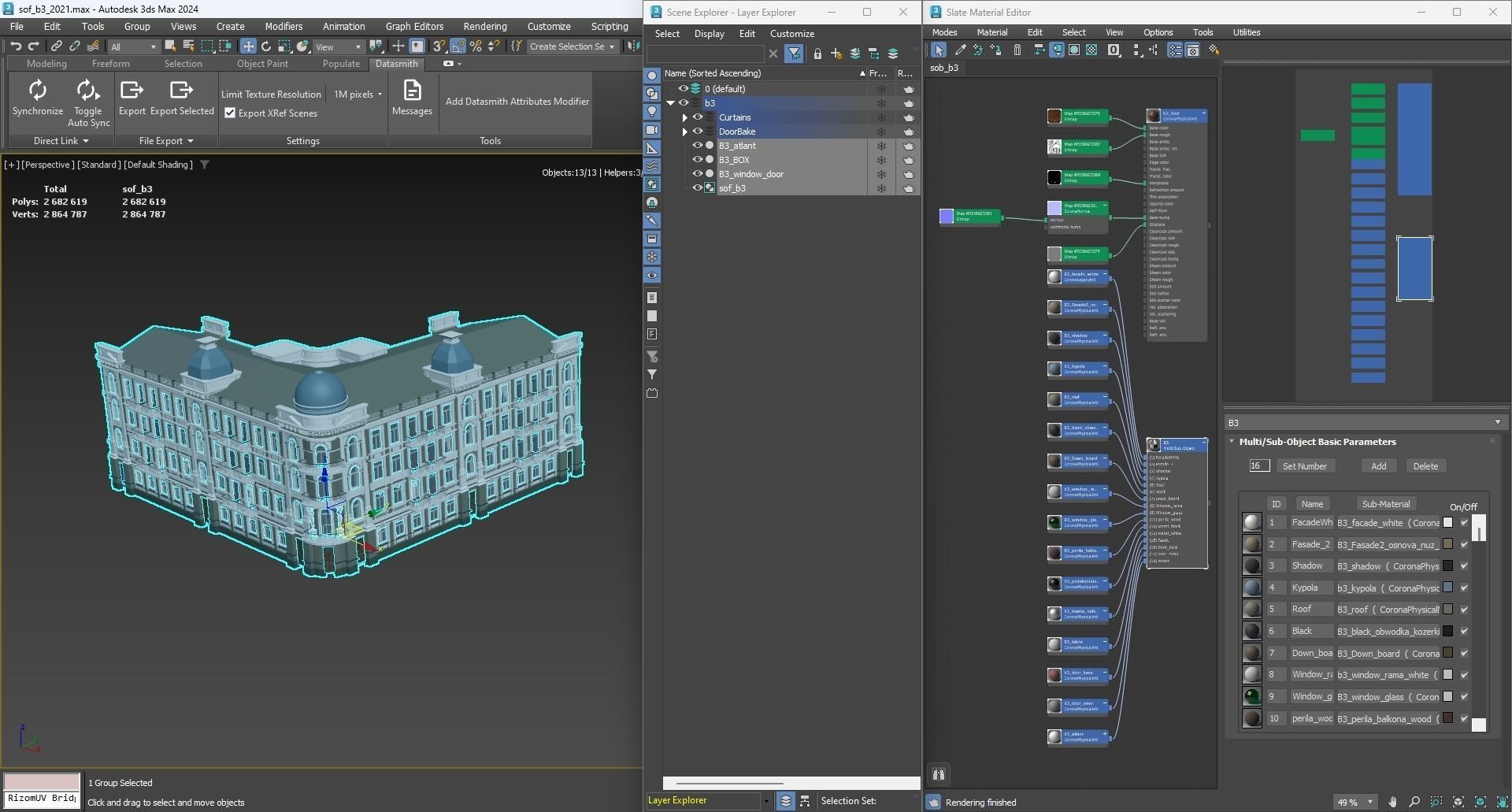
Task: Click the Redo arrow in main toolbar
Action: point(33,46)
